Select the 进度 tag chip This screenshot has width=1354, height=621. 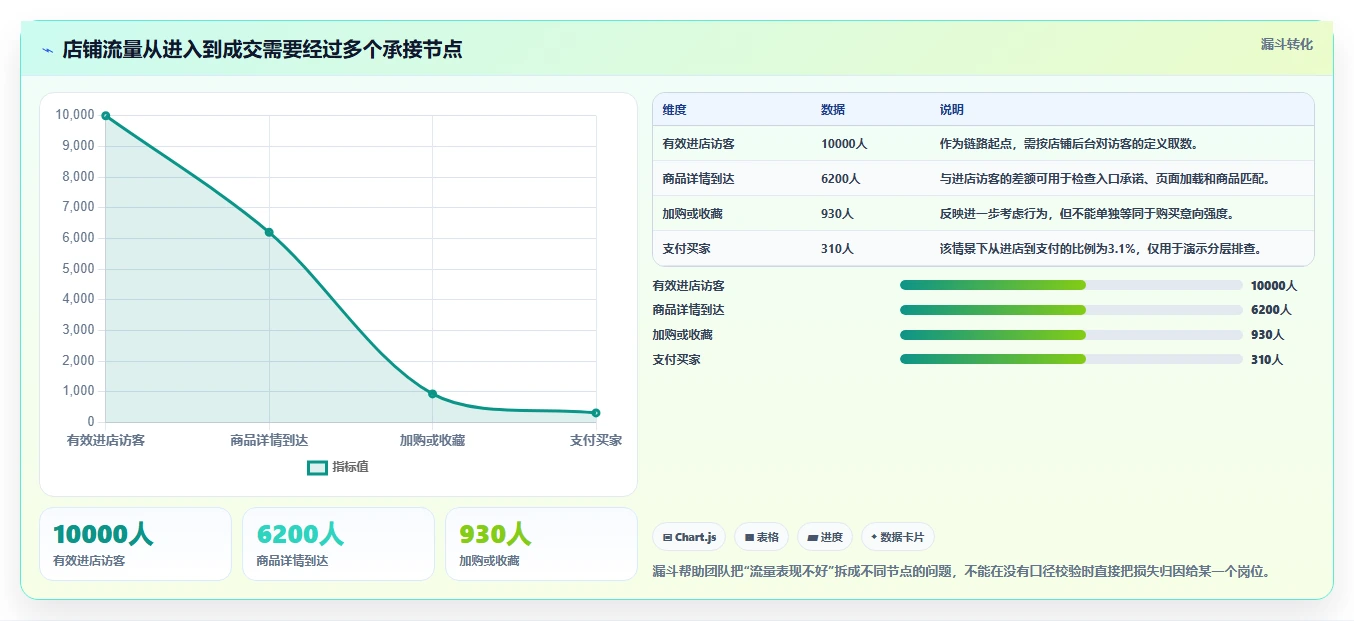(825, 537)
